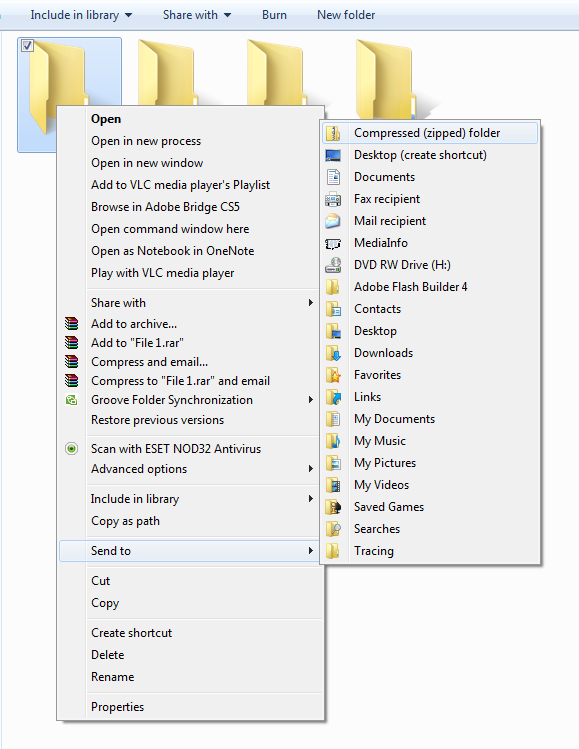579x749 pixels.
Task: Click WinRAR icon beside Compress and email...
Action: coord(71,362)
